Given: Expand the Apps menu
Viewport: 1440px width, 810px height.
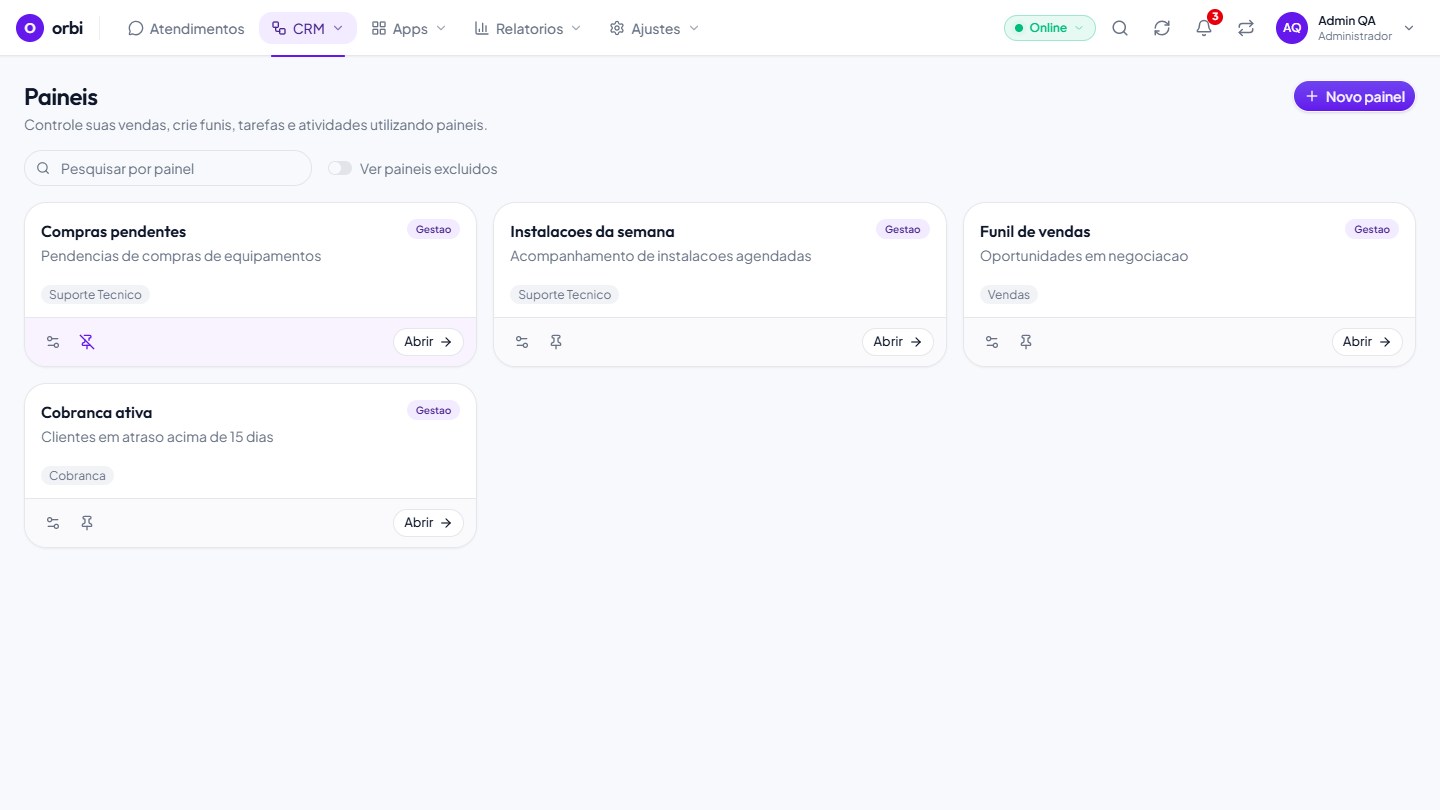Looking at the screenshot, I should (x=409, y=28).
